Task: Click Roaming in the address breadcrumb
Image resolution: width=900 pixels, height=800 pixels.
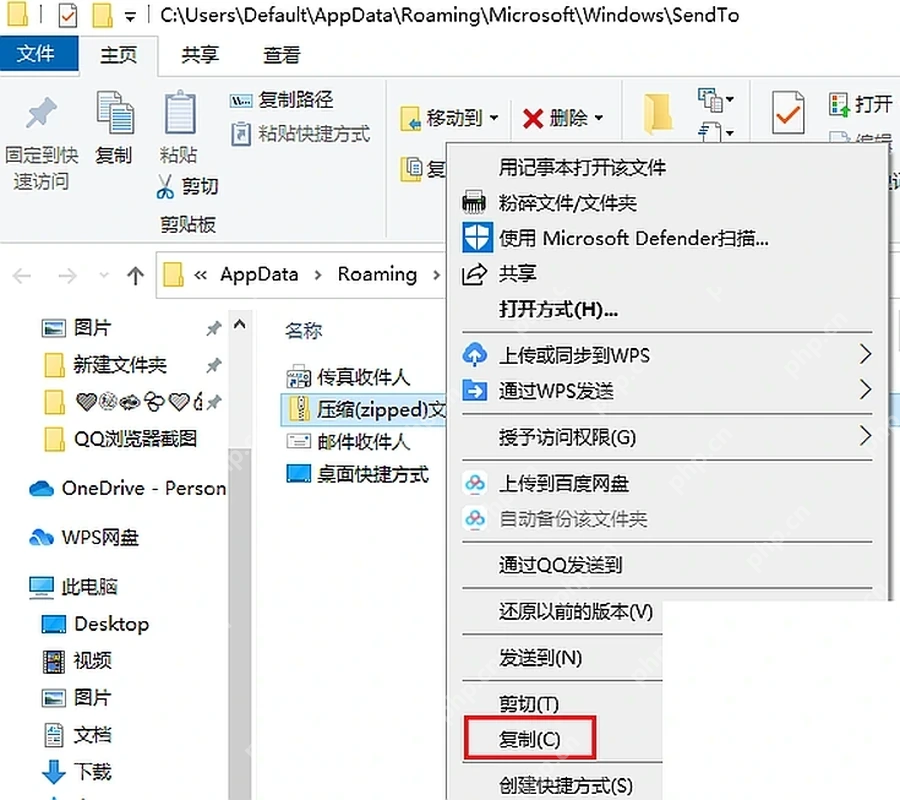Action: point(377,274)
